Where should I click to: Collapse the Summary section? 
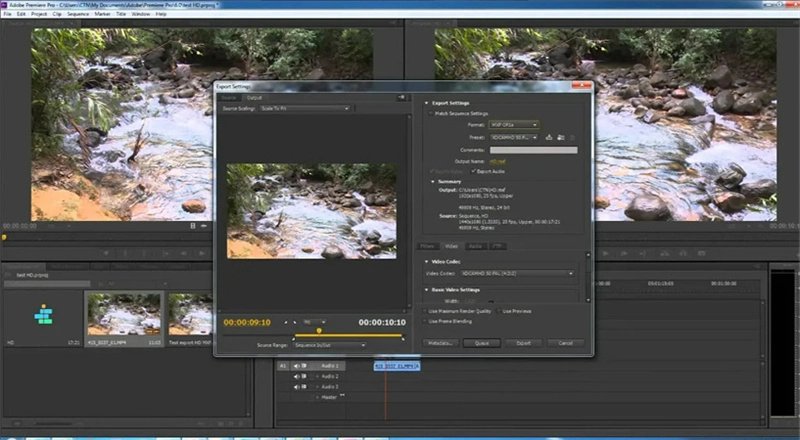click(x=433, y=182)
